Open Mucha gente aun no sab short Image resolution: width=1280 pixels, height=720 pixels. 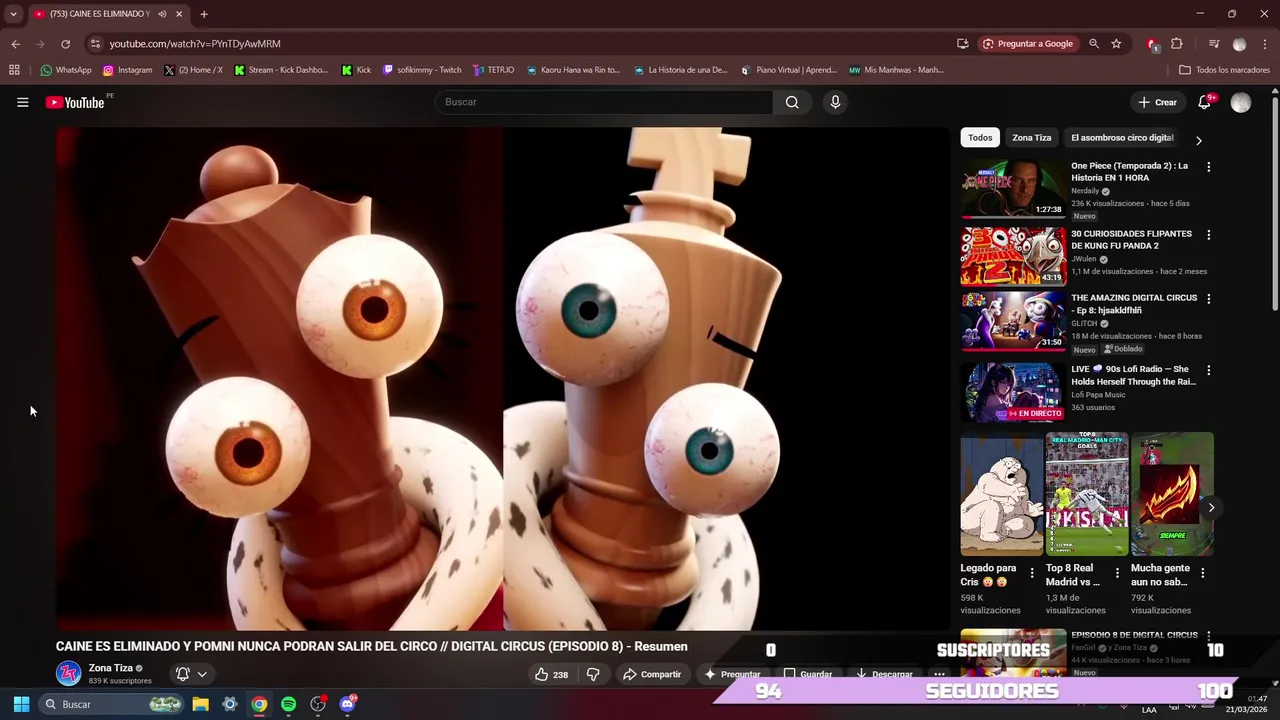(x=1172, y=494)
